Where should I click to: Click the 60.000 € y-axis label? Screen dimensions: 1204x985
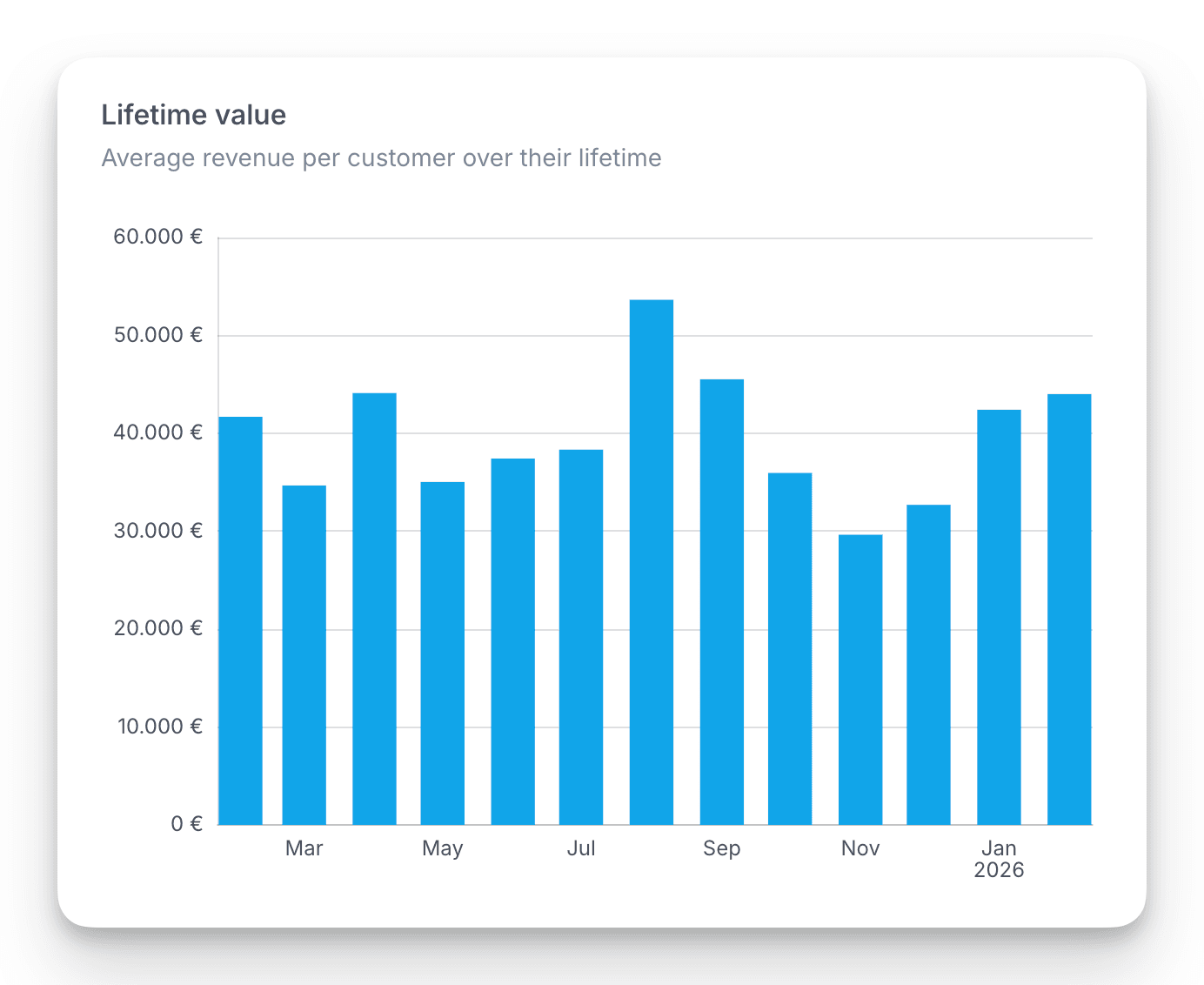click(157, 237)
